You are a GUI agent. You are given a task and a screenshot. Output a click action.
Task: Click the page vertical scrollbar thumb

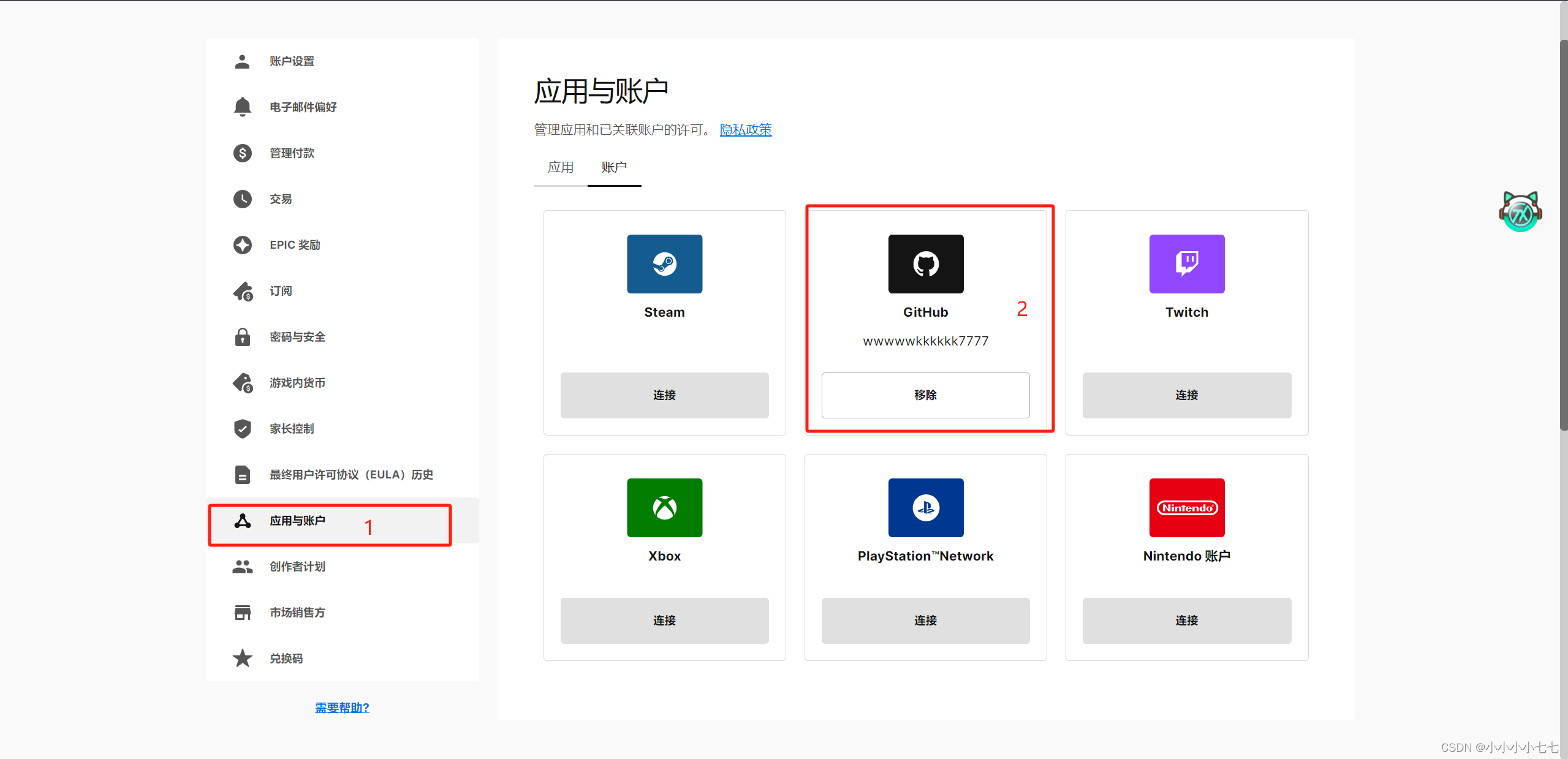[1563, 236]
